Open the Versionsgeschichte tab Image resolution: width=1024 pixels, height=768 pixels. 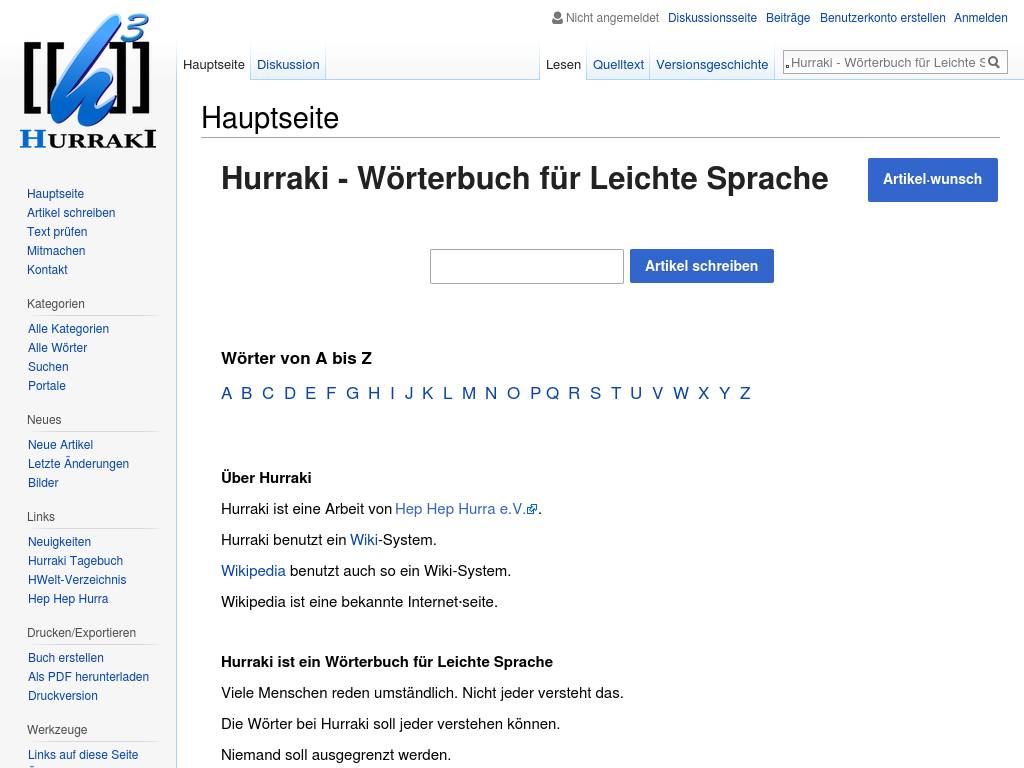[x=712, y=64]
